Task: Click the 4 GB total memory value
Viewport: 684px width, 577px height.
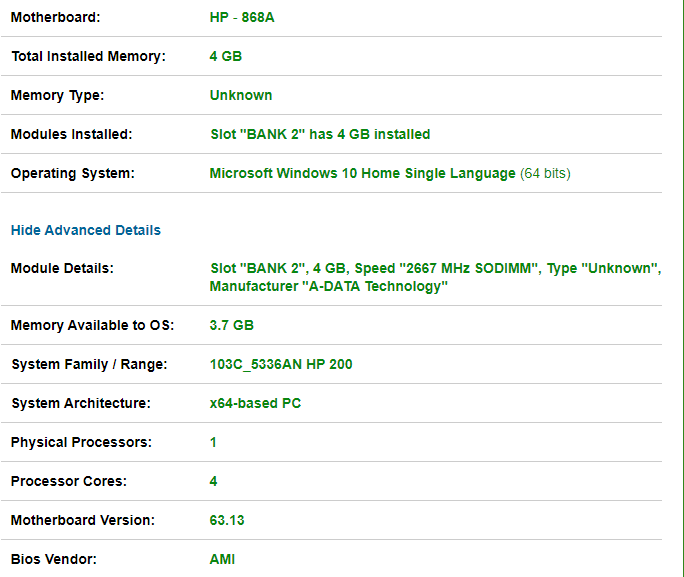Action: click(x=226, y=56)
